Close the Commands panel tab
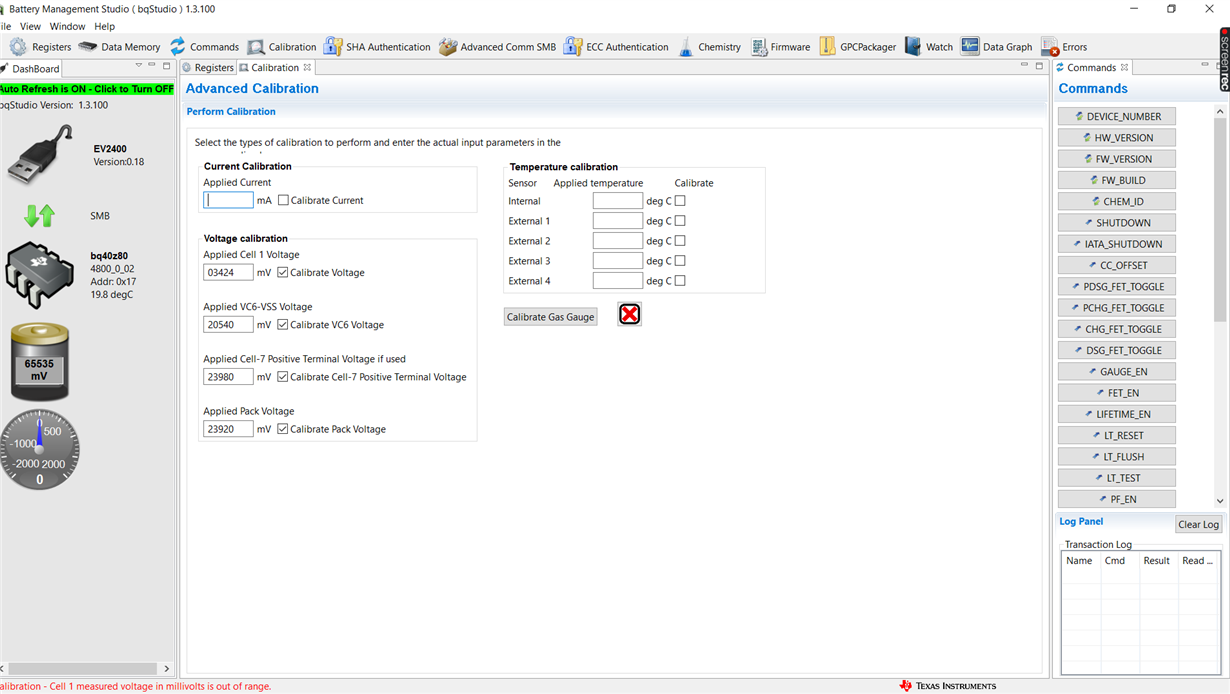The height and width of the screenshot is (694, 1230). tap(1124, 68)
